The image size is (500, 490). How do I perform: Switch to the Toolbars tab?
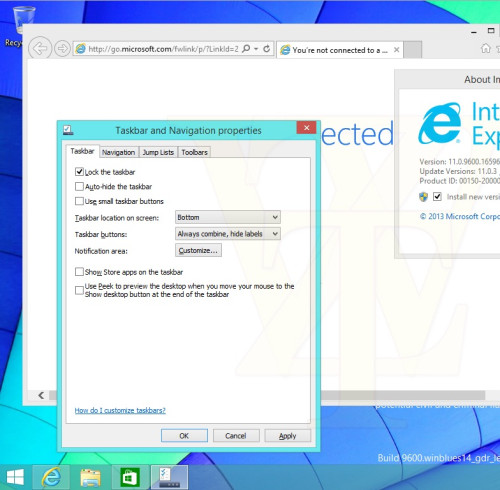[x=194, y=152]
